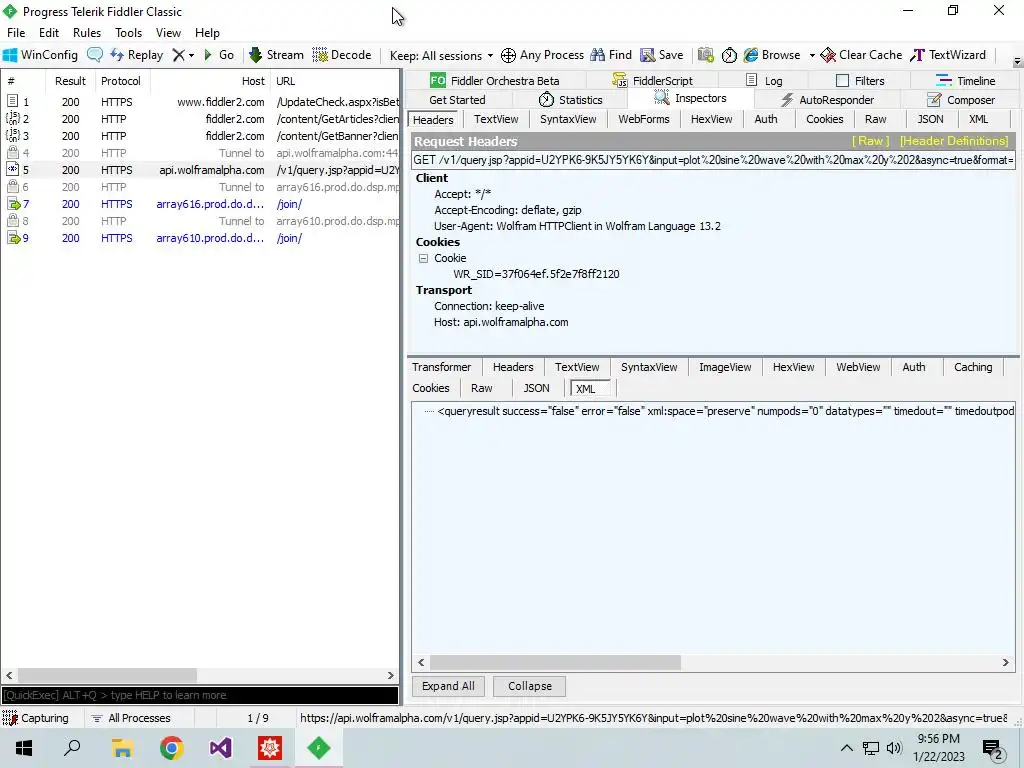Image resolution: width=1024 pixels, height=768 pixels.
Task: Open the Keep: All sessions dropdown
Action: pos(441,56)
